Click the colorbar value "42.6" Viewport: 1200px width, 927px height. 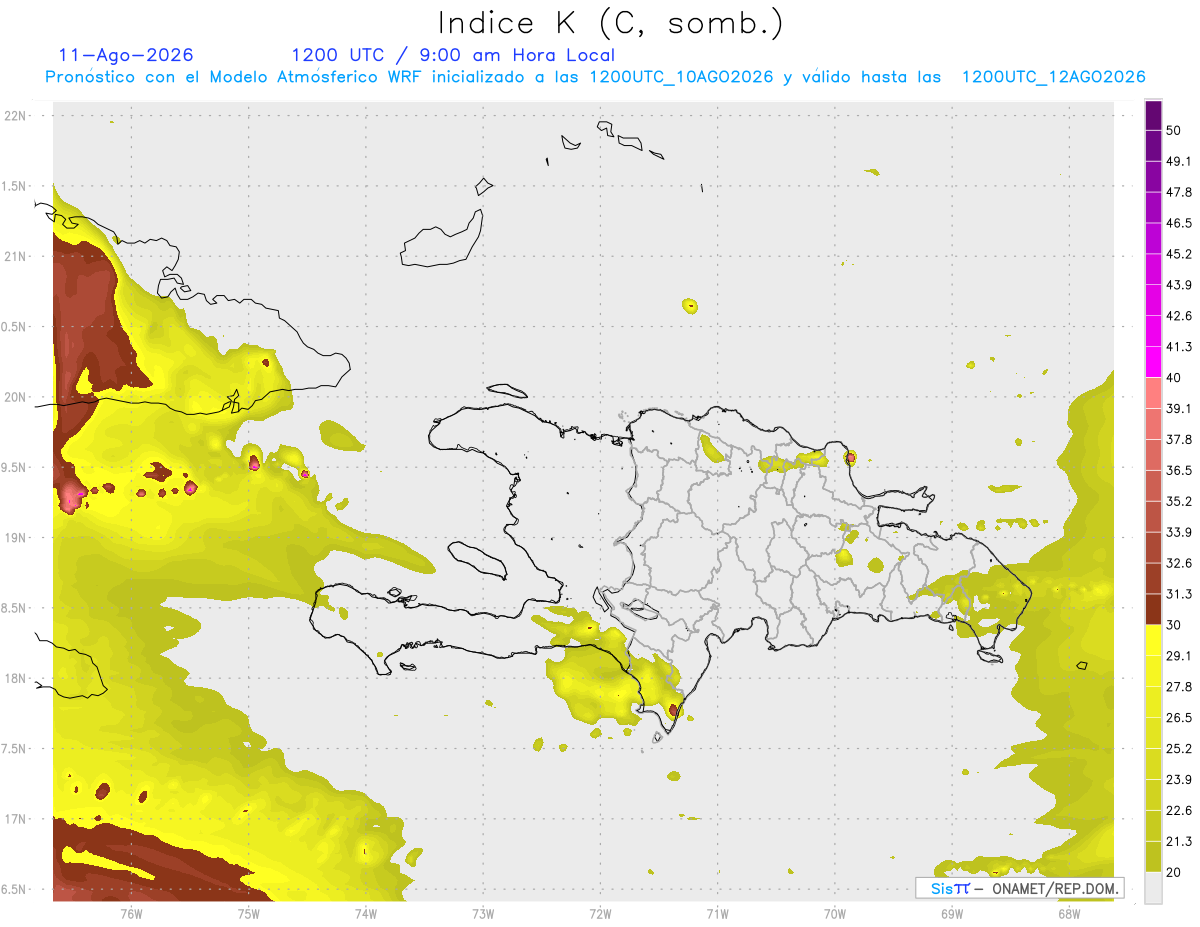pos(1179,316)
